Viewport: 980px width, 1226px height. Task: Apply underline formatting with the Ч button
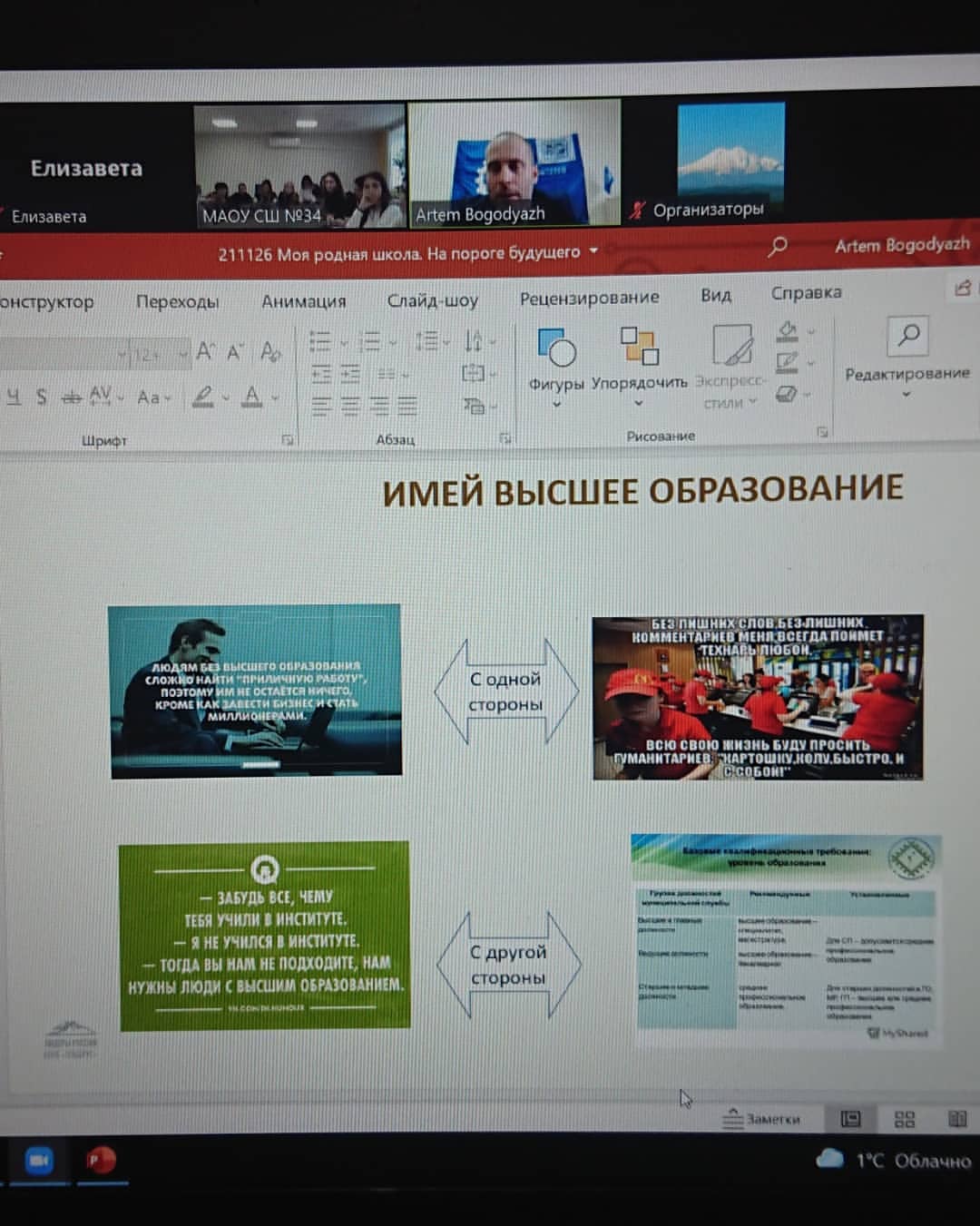point(14,397)
